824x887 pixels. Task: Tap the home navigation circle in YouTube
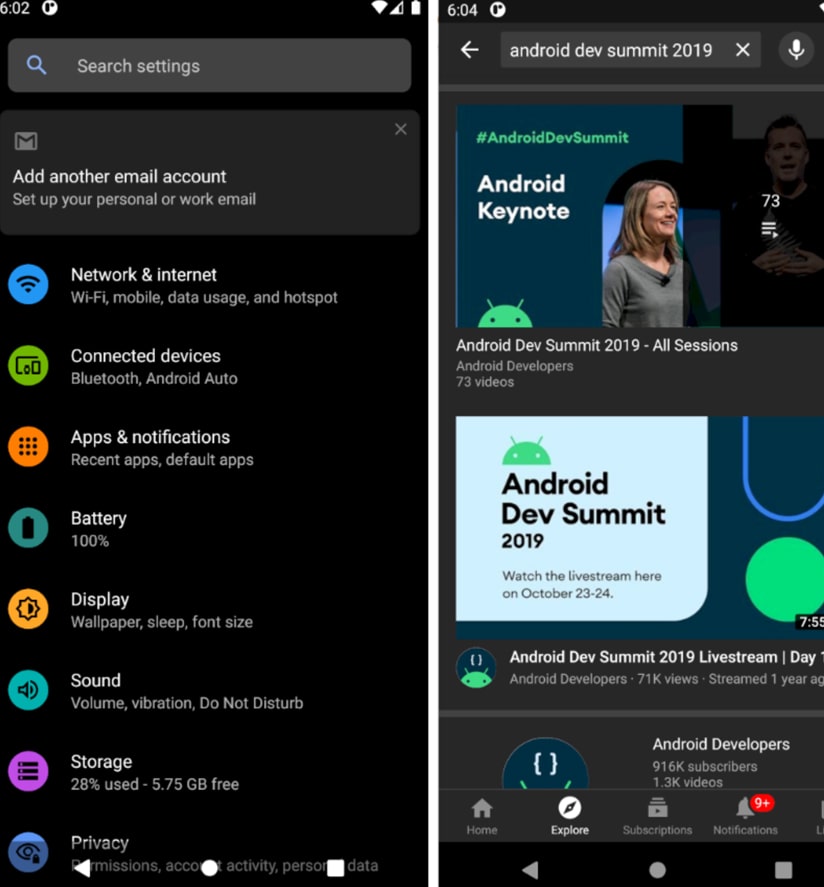click(x=657, y=869)
